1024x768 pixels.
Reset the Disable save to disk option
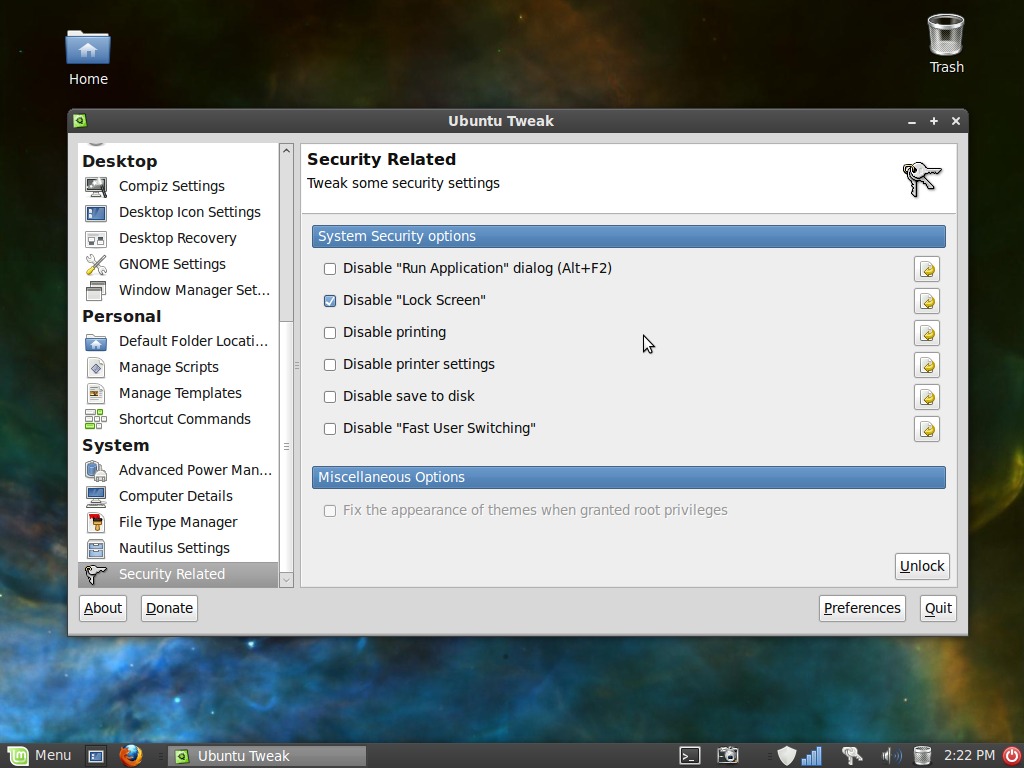(x=927, y=397)
